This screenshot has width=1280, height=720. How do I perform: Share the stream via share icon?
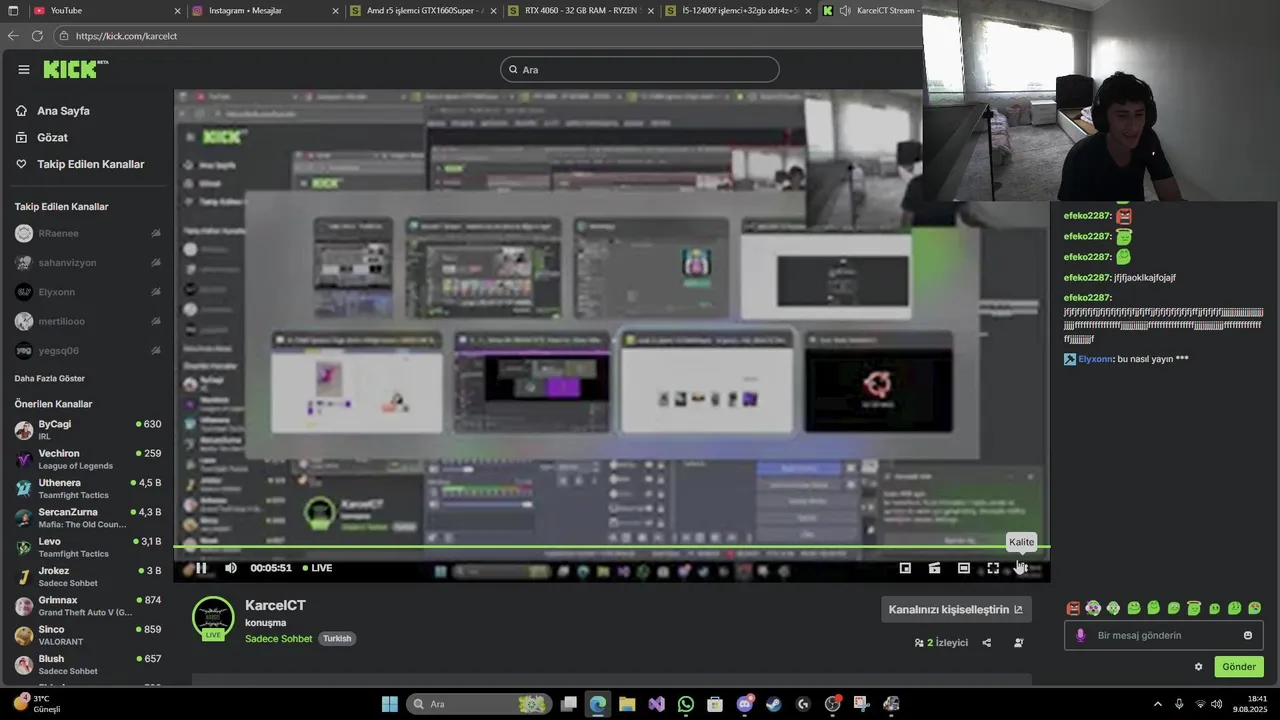pos(987,643)
